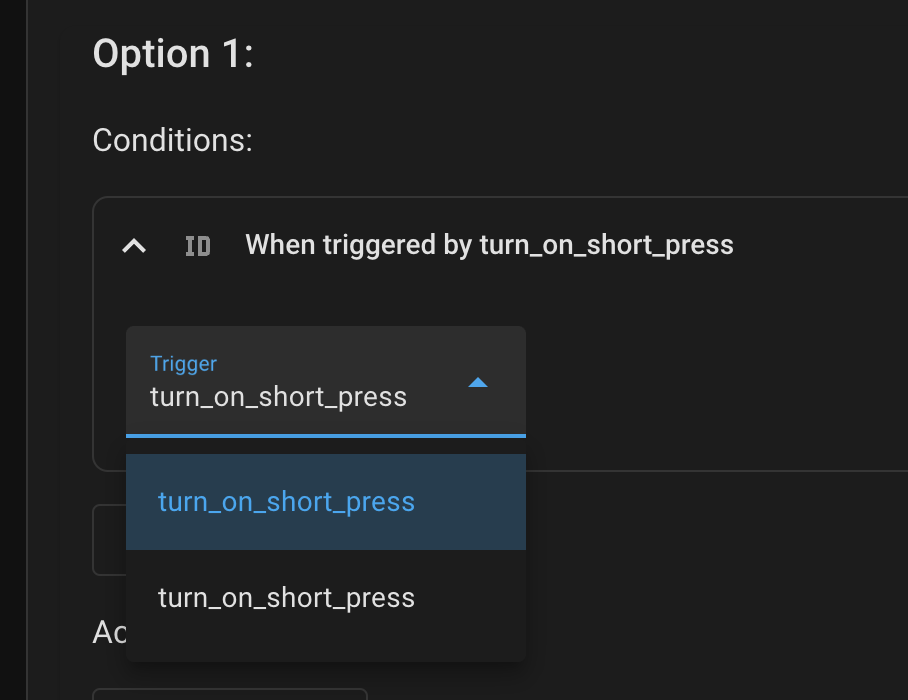Click the upward dropdown arrow icon
Viewport: 908px width, 700px height.
[x=478, y=382]
